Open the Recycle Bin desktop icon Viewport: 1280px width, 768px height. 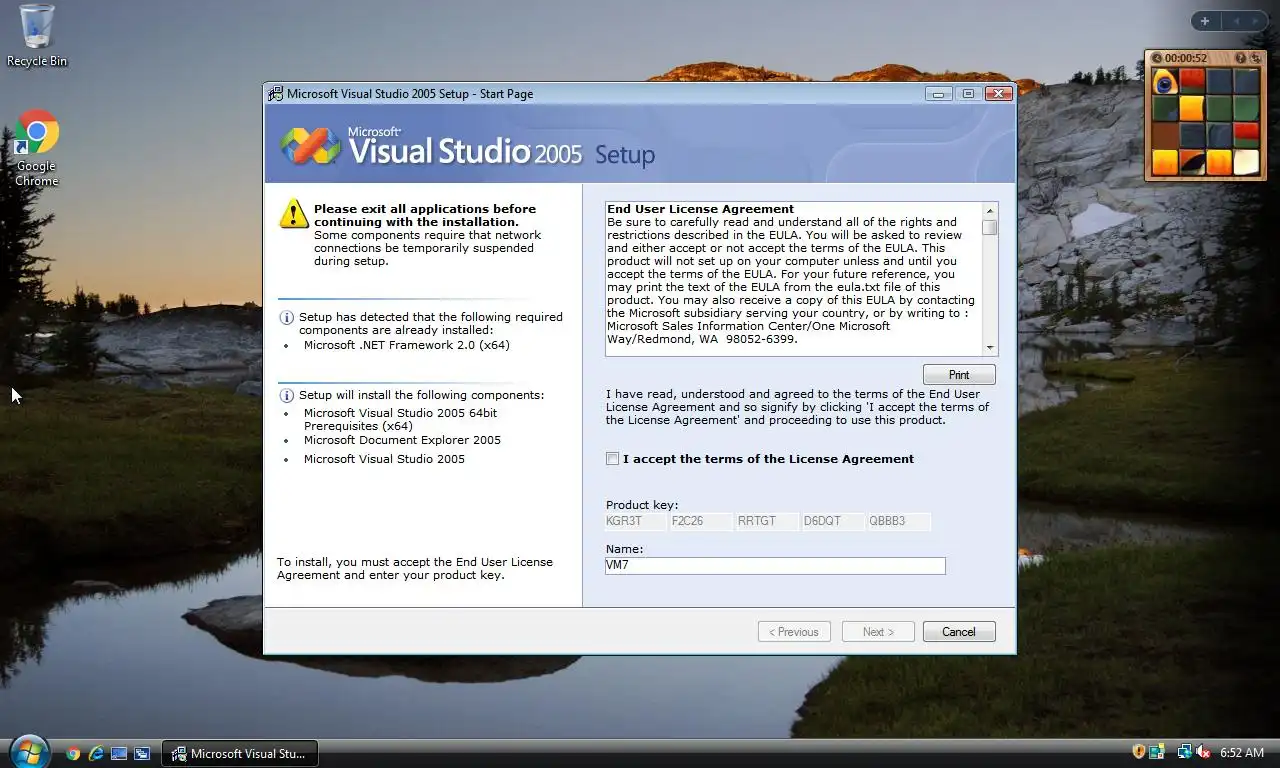36,35
